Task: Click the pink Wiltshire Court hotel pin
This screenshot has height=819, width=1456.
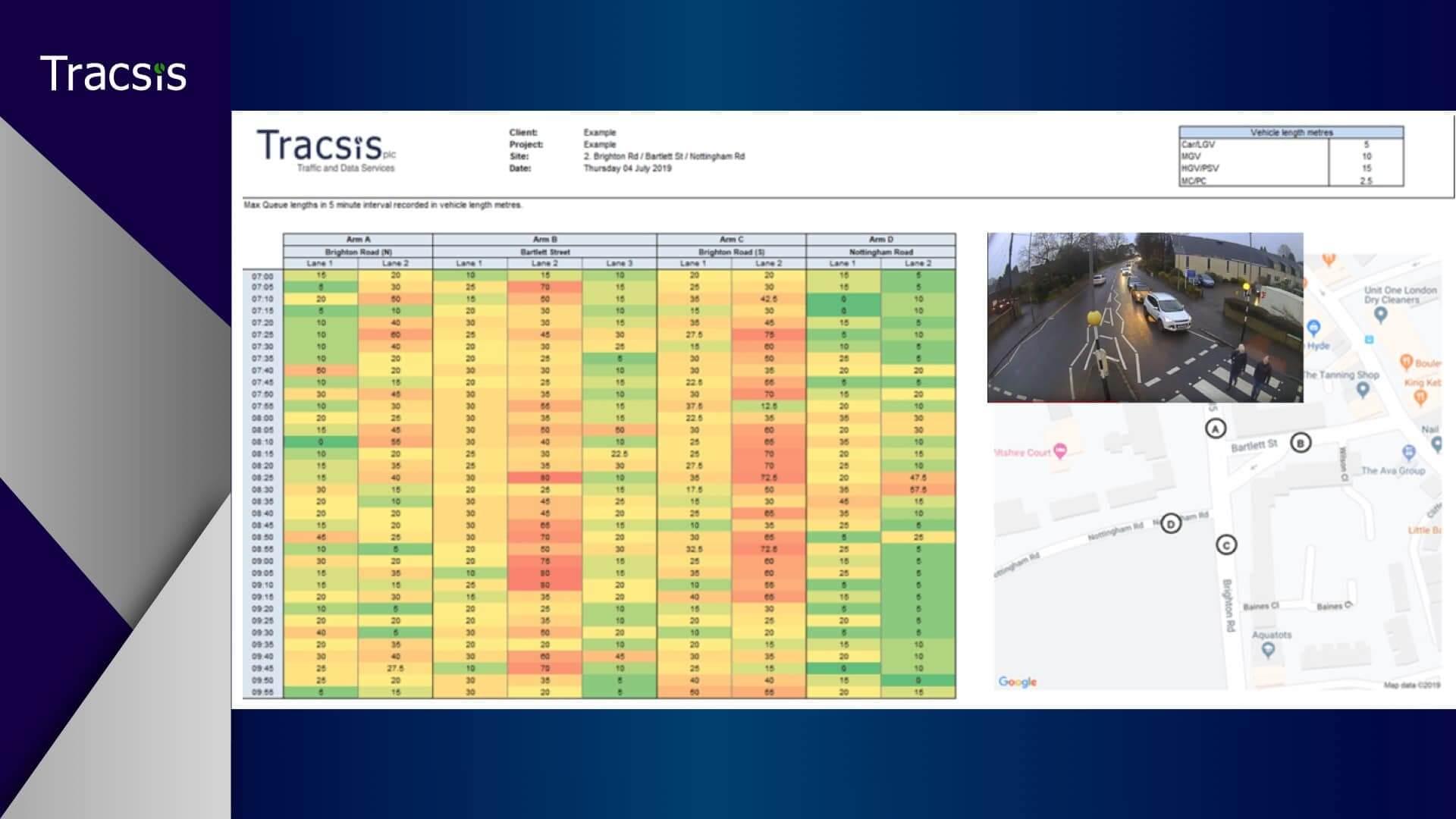Action: tap(1060, 451)
